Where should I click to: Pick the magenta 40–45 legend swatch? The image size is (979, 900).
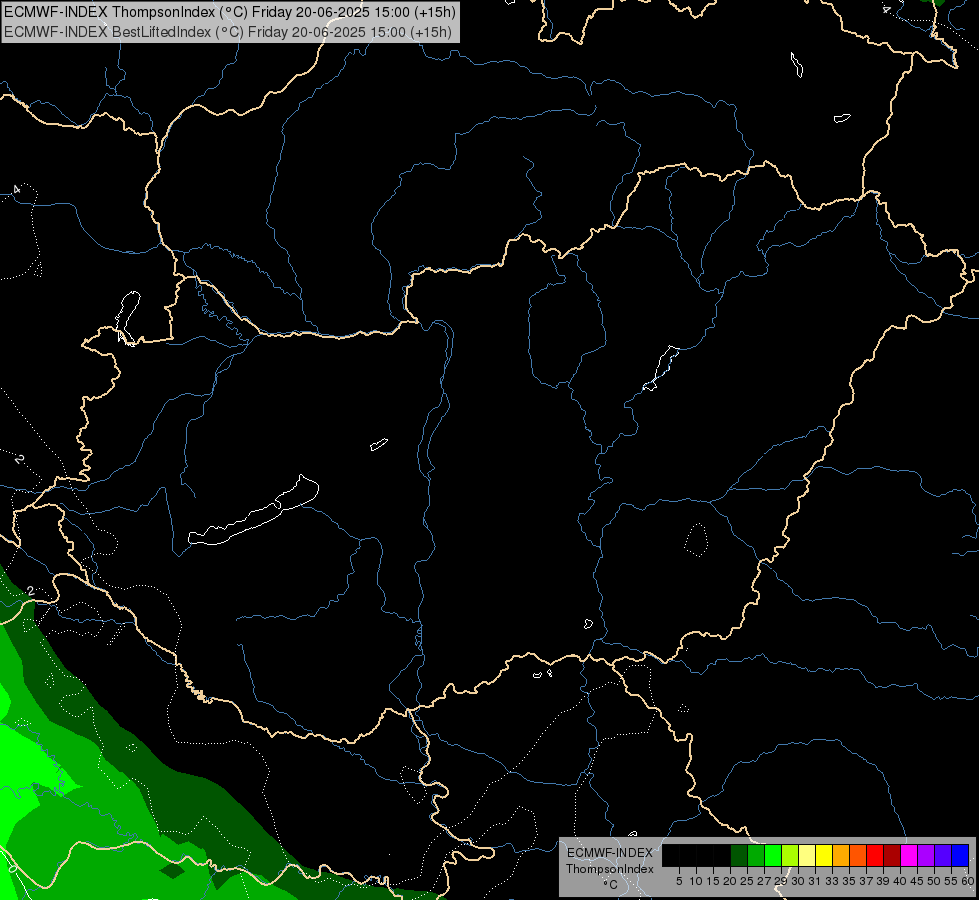pyautogui.click(x=909, y=855)
